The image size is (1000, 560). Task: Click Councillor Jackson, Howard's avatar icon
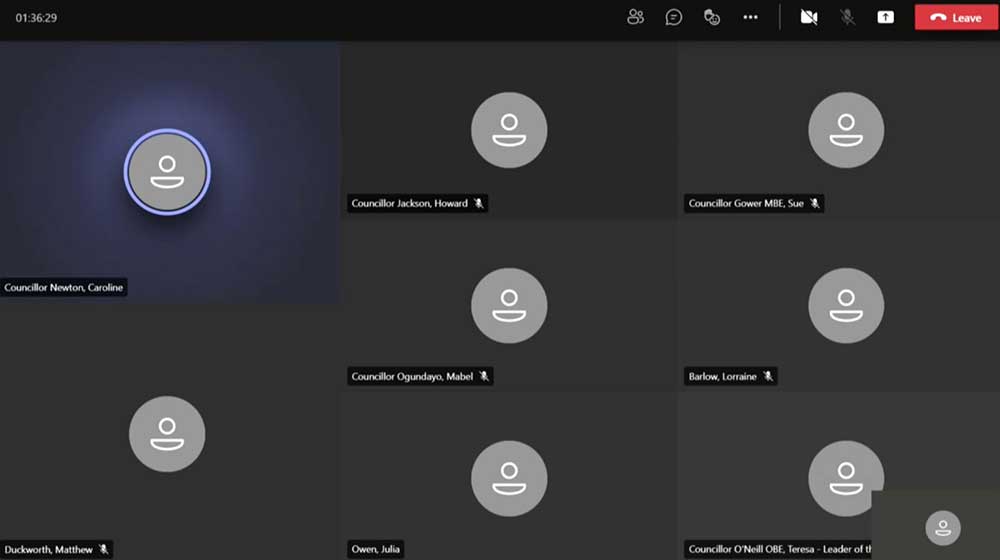[509, 130]
